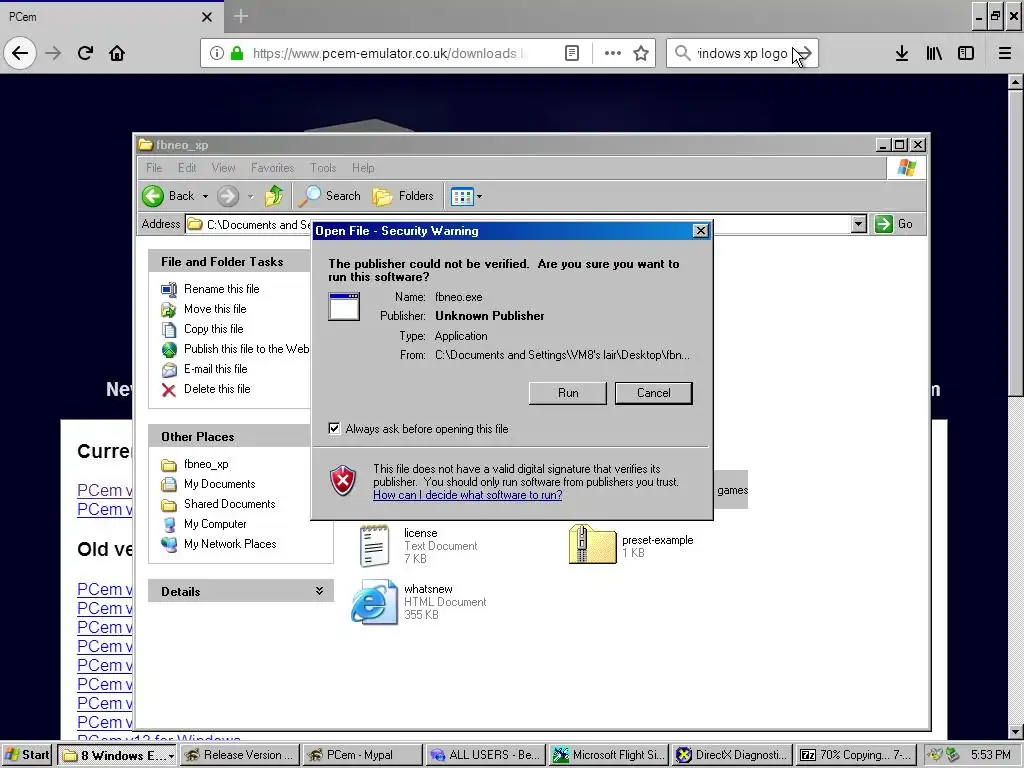
Task: Click Search in Explorer toolbar
Action: tap(330, 196)
